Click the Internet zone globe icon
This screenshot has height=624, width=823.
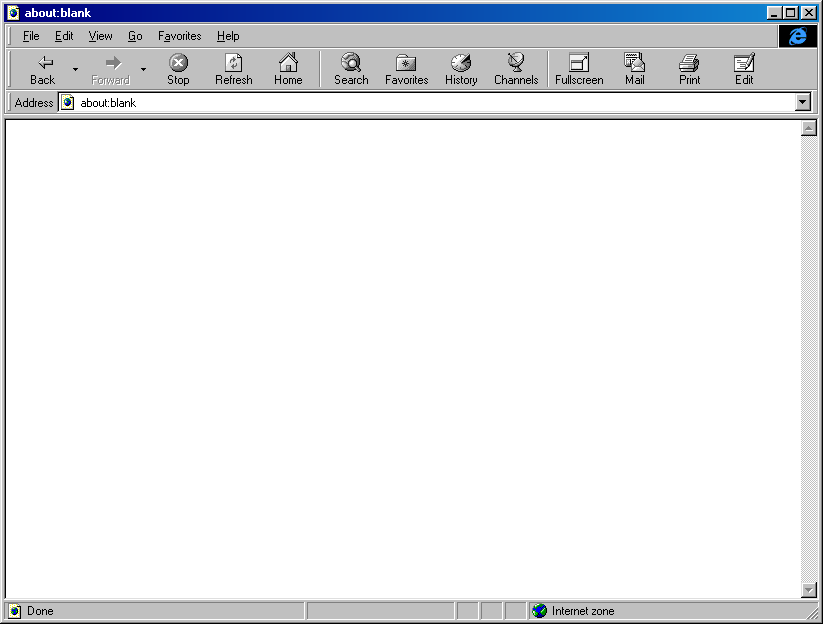coord(539,610)
